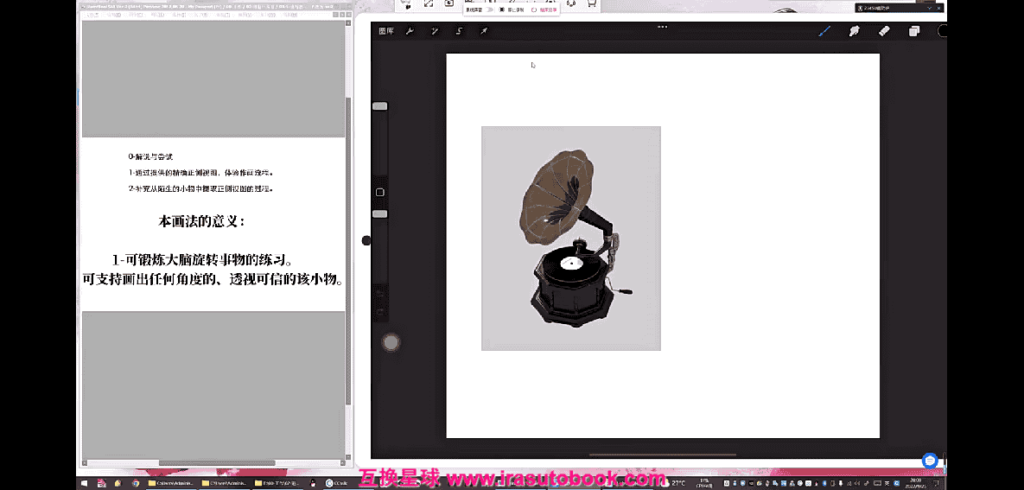Image resolution: width=1024 pixels, height=490 pixels.
Task: Click the headset icon in top toolbar
Action: [571, 3]
